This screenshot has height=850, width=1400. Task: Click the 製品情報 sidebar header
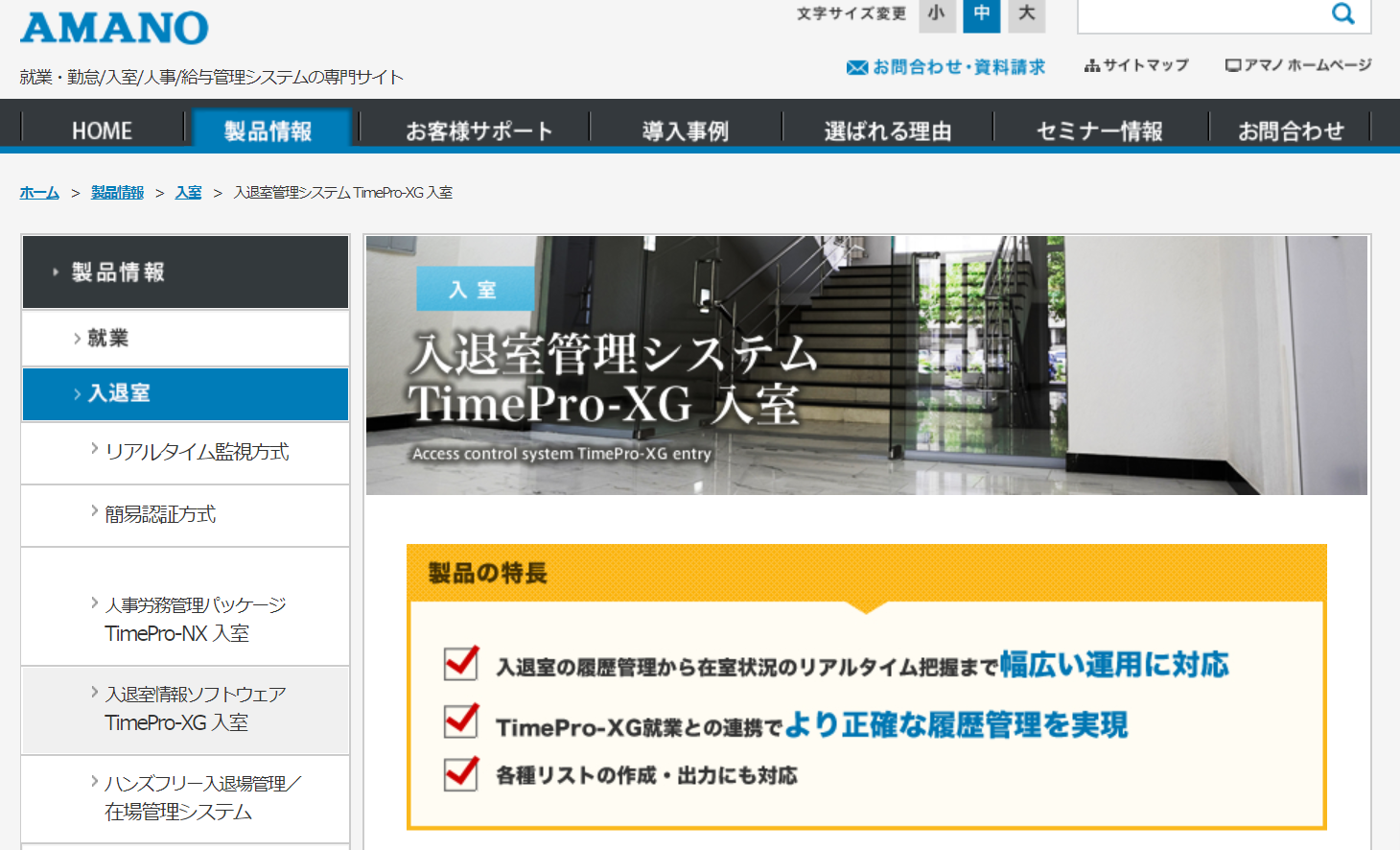[x=185, y=272]
